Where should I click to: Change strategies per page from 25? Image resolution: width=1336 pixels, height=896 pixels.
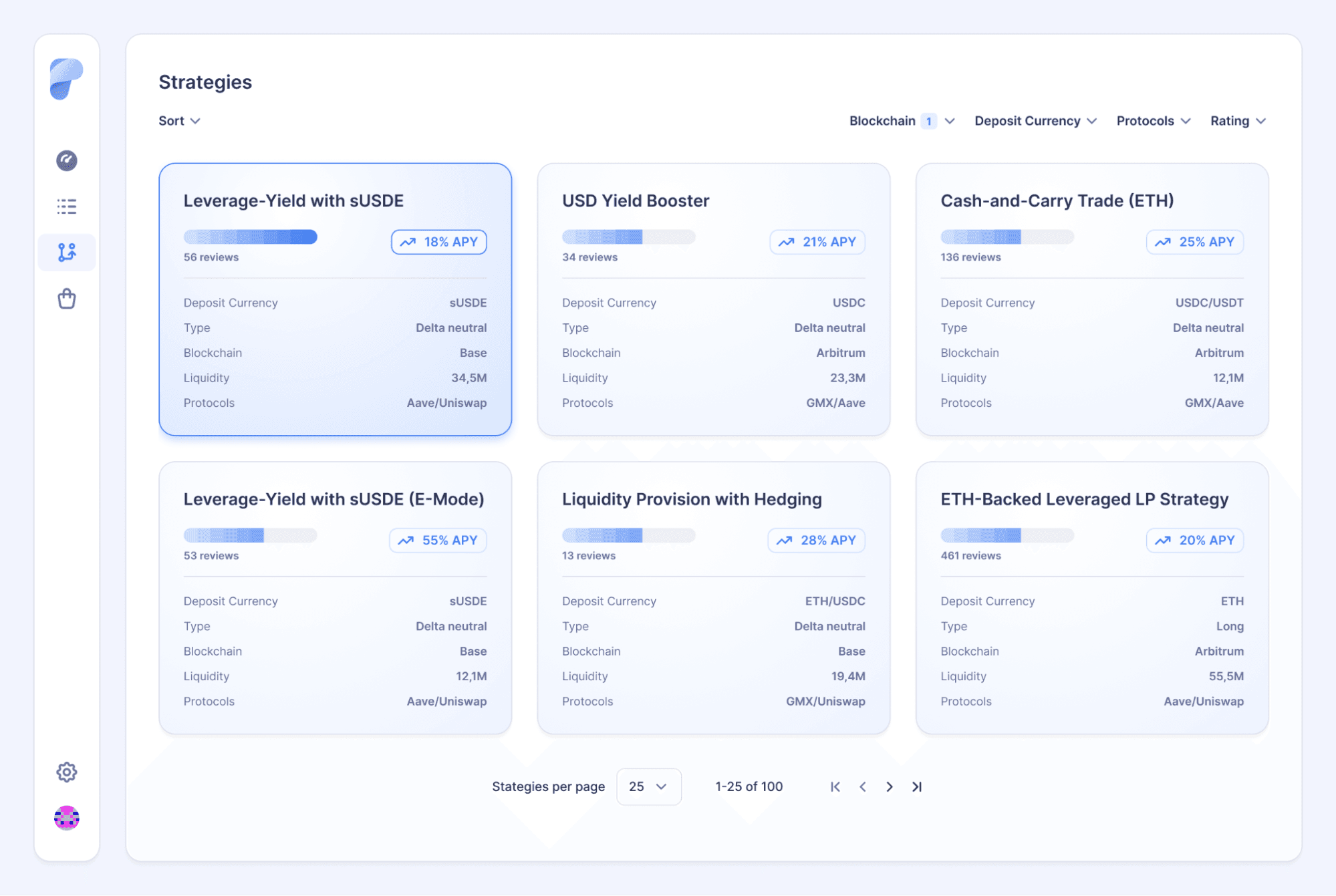point(648,786)
